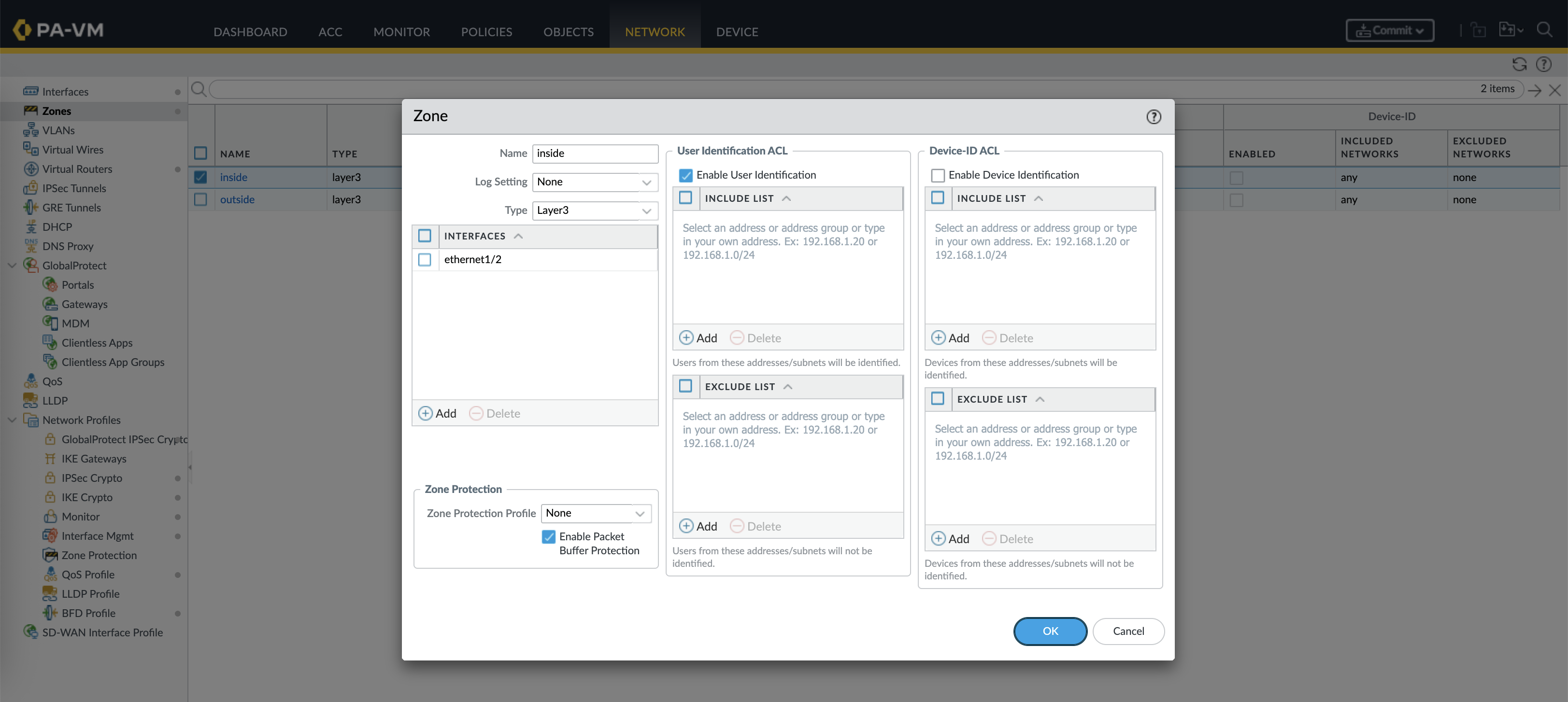This screenshot has height=702, width=1568.
Task: Click Add under Device-ID Exclude List
Action: [950, 539]
